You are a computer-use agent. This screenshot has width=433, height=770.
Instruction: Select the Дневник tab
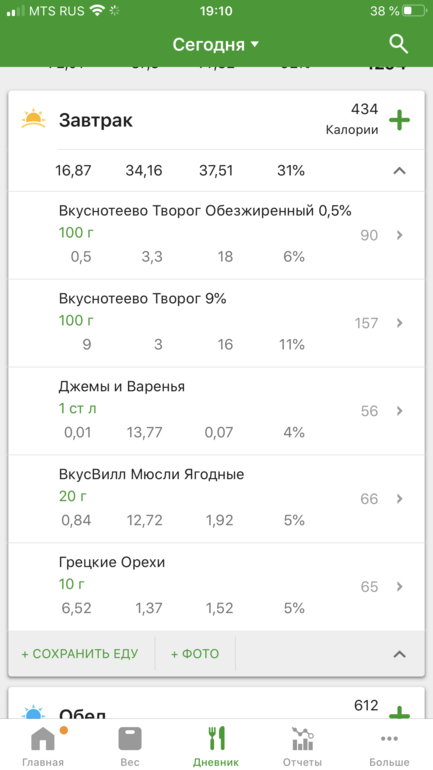tap(216, 746)
